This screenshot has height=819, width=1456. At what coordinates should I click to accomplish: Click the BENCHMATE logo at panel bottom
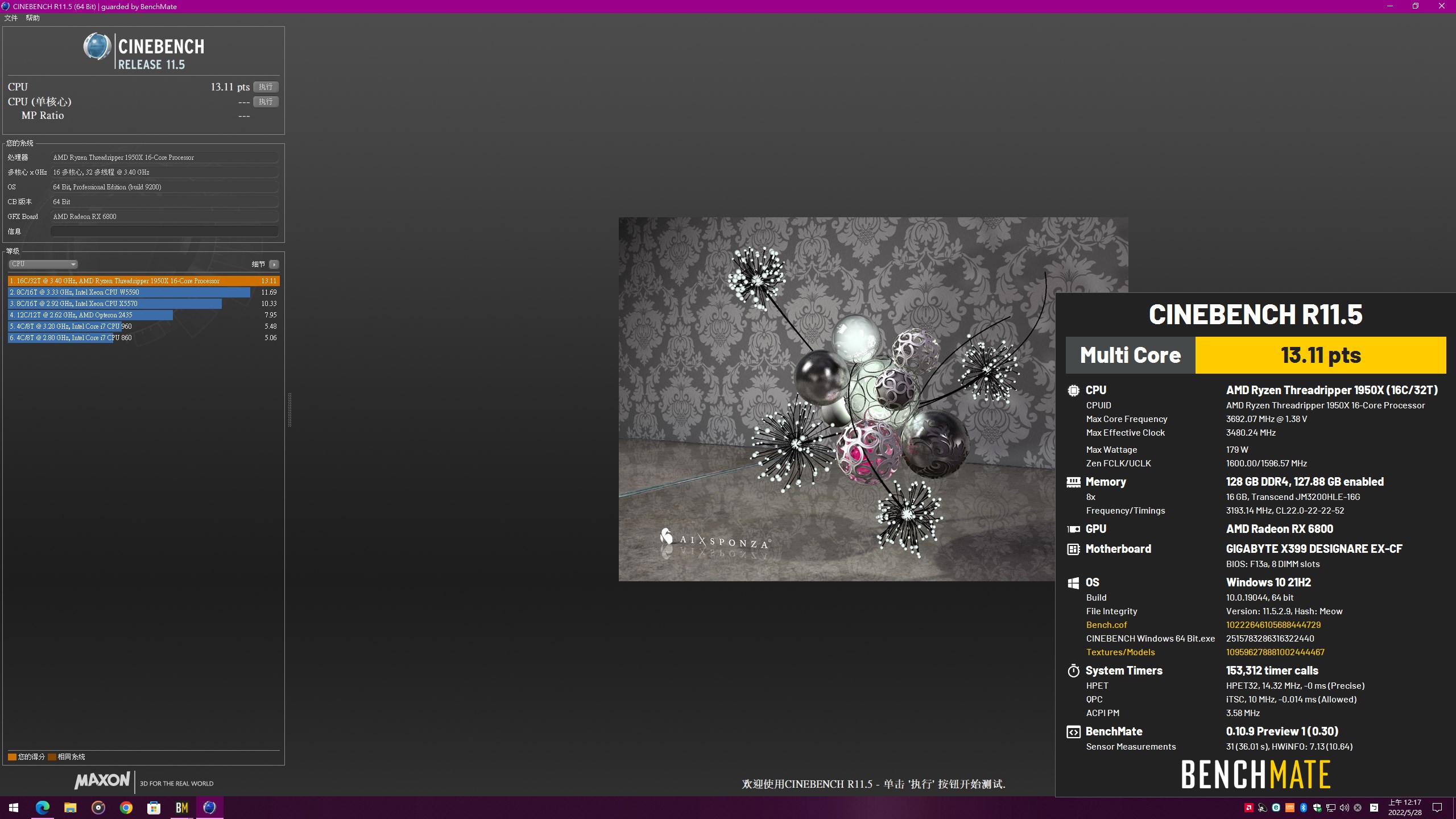click(1256, 775)
